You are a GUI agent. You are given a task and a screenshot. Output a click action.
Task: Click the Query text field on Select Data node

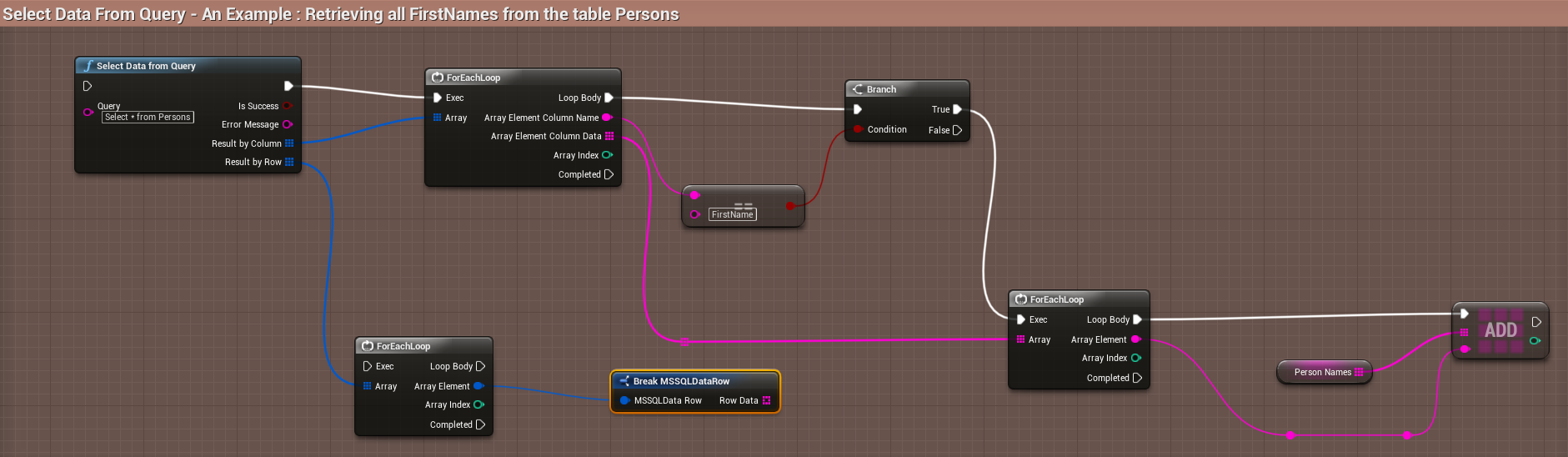point(148,118)
